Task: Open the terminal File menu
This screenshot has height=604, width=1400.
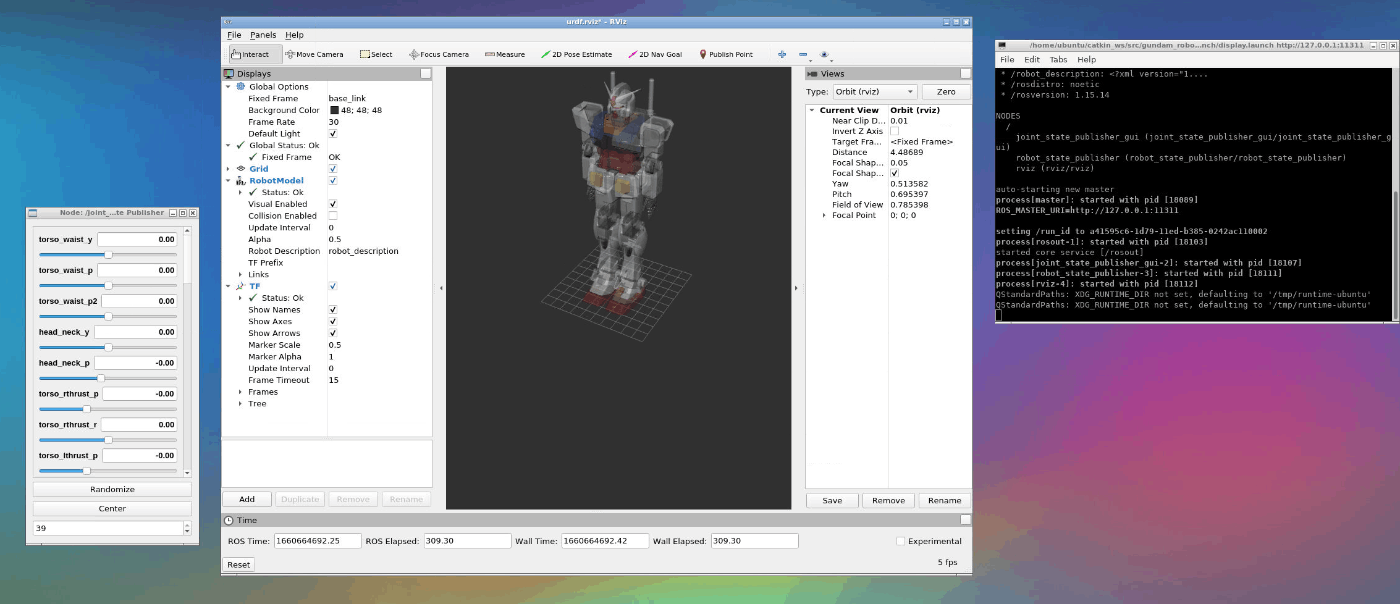Action: pyautogui.click(x=1007, y=60)
